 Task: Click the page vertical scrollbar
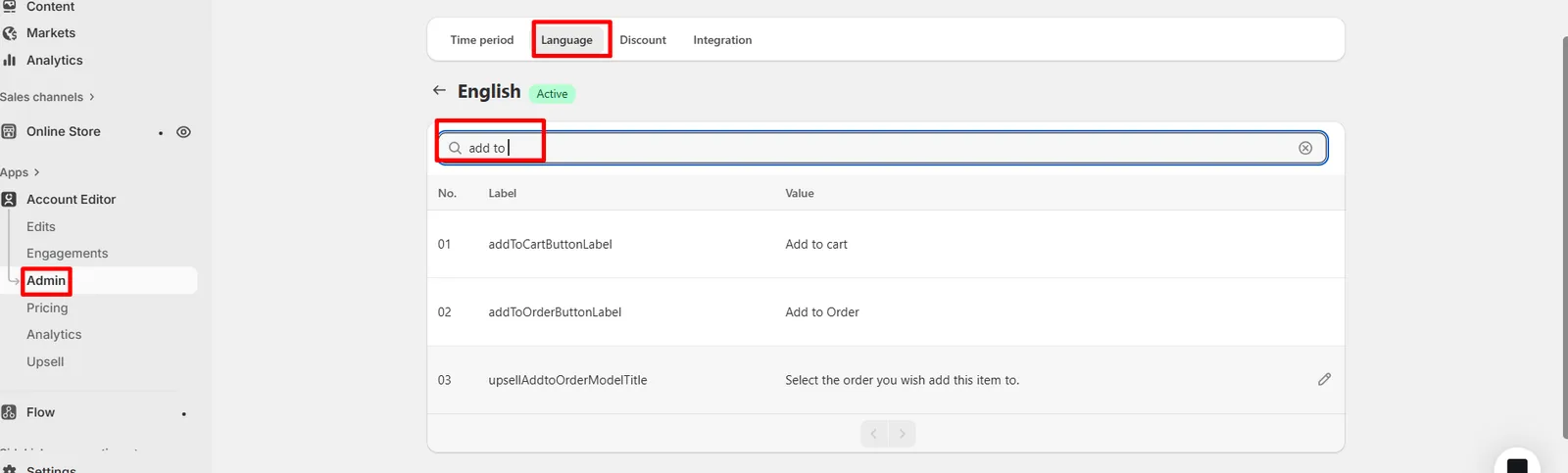[1564, 238]
